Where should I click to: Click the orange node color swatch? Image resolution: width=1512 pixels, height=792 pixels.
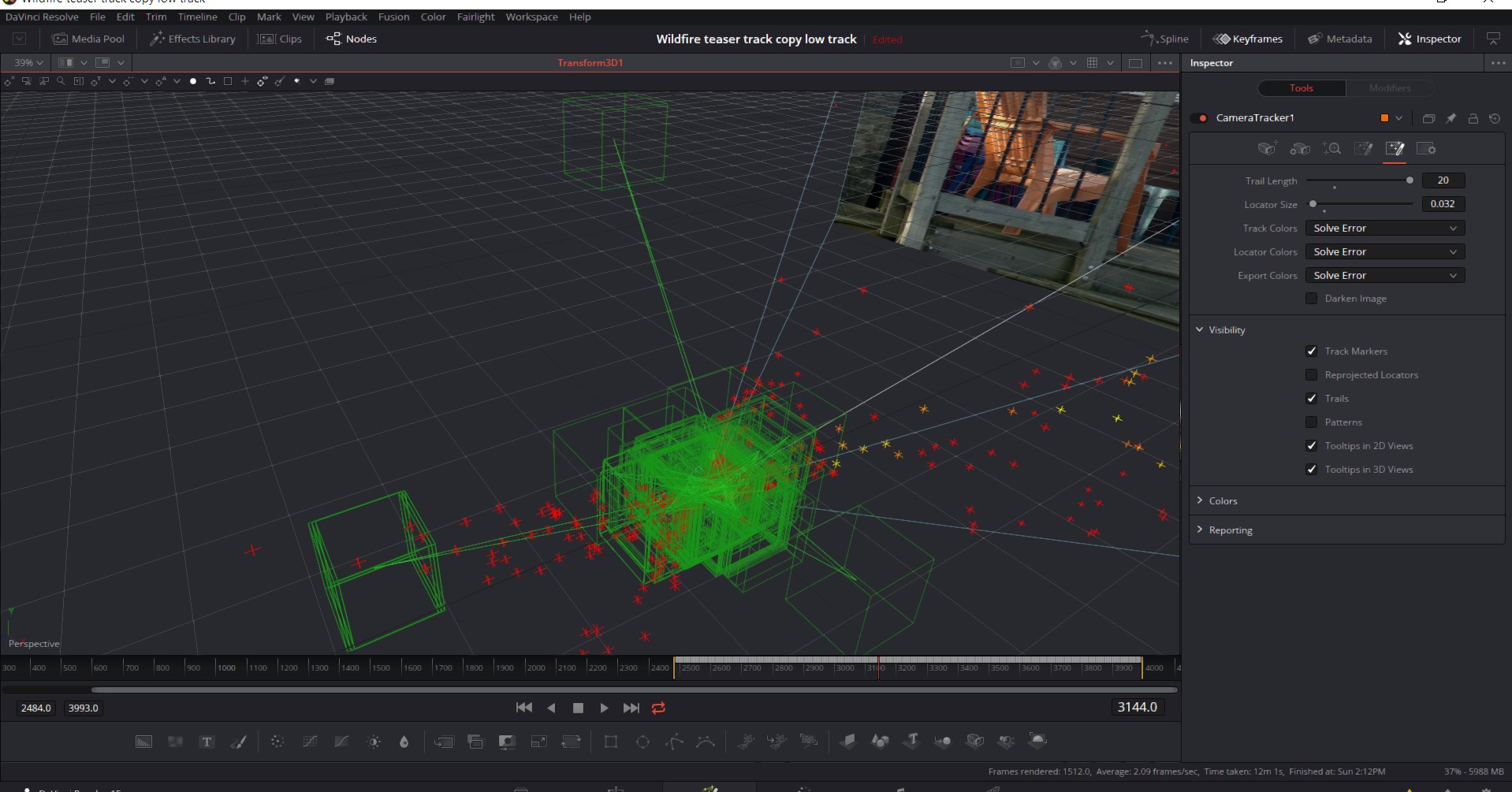[1384, 118]
